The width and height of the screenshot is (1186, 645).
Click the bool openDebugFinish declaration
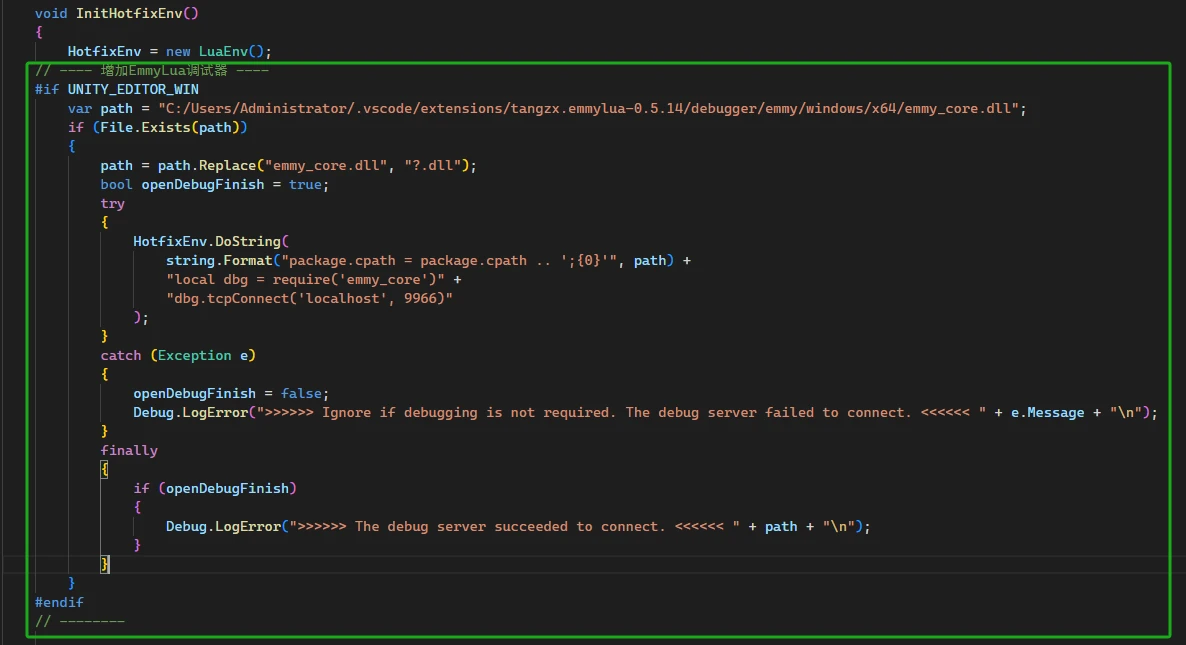coord(215,185)
